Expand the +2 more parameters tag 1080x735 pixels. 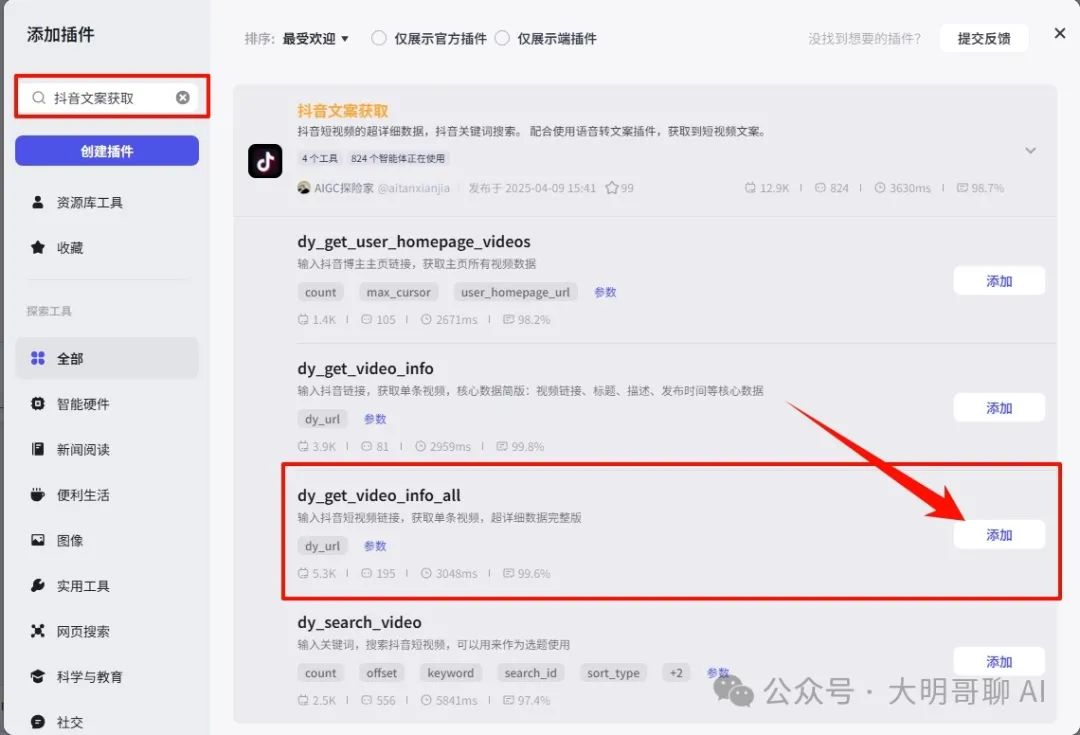[676, 672]
